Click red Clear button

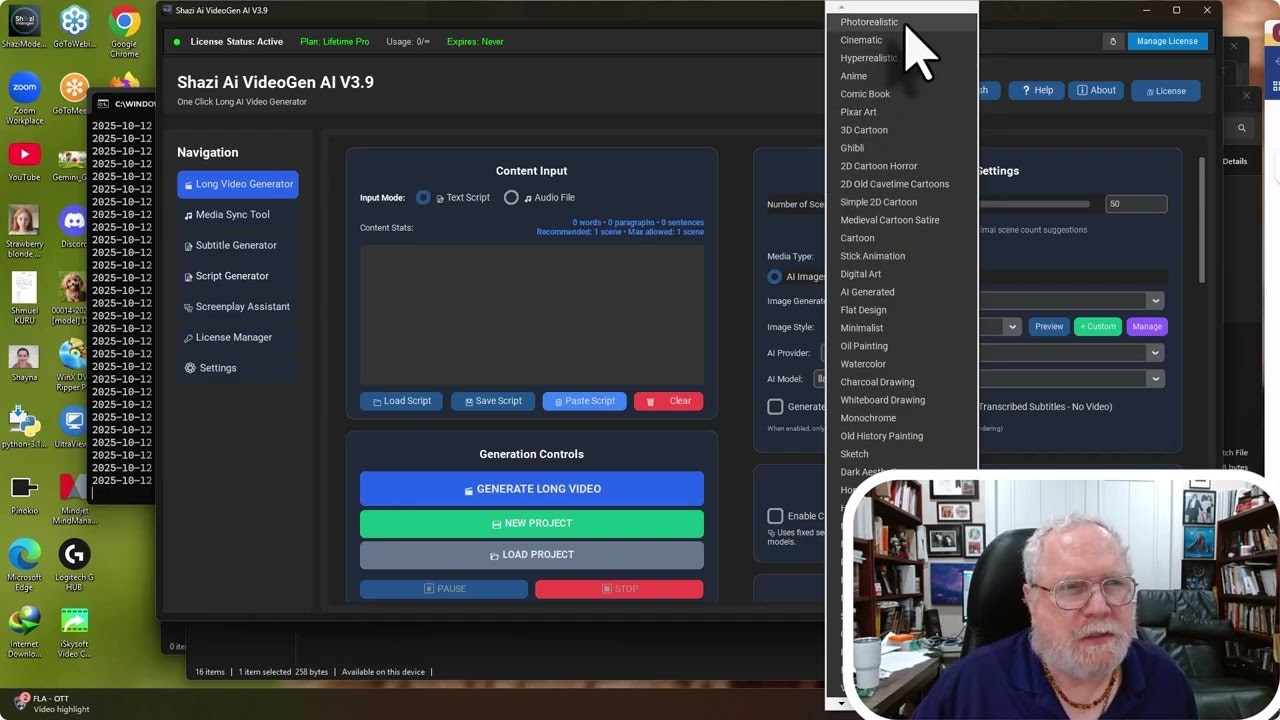pos(669,401)
